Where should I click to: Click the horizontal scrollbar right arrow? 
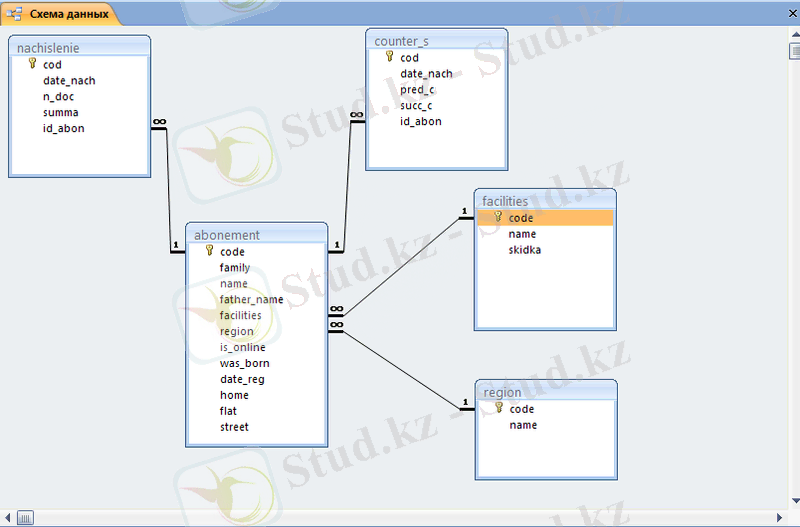(779, 517)
